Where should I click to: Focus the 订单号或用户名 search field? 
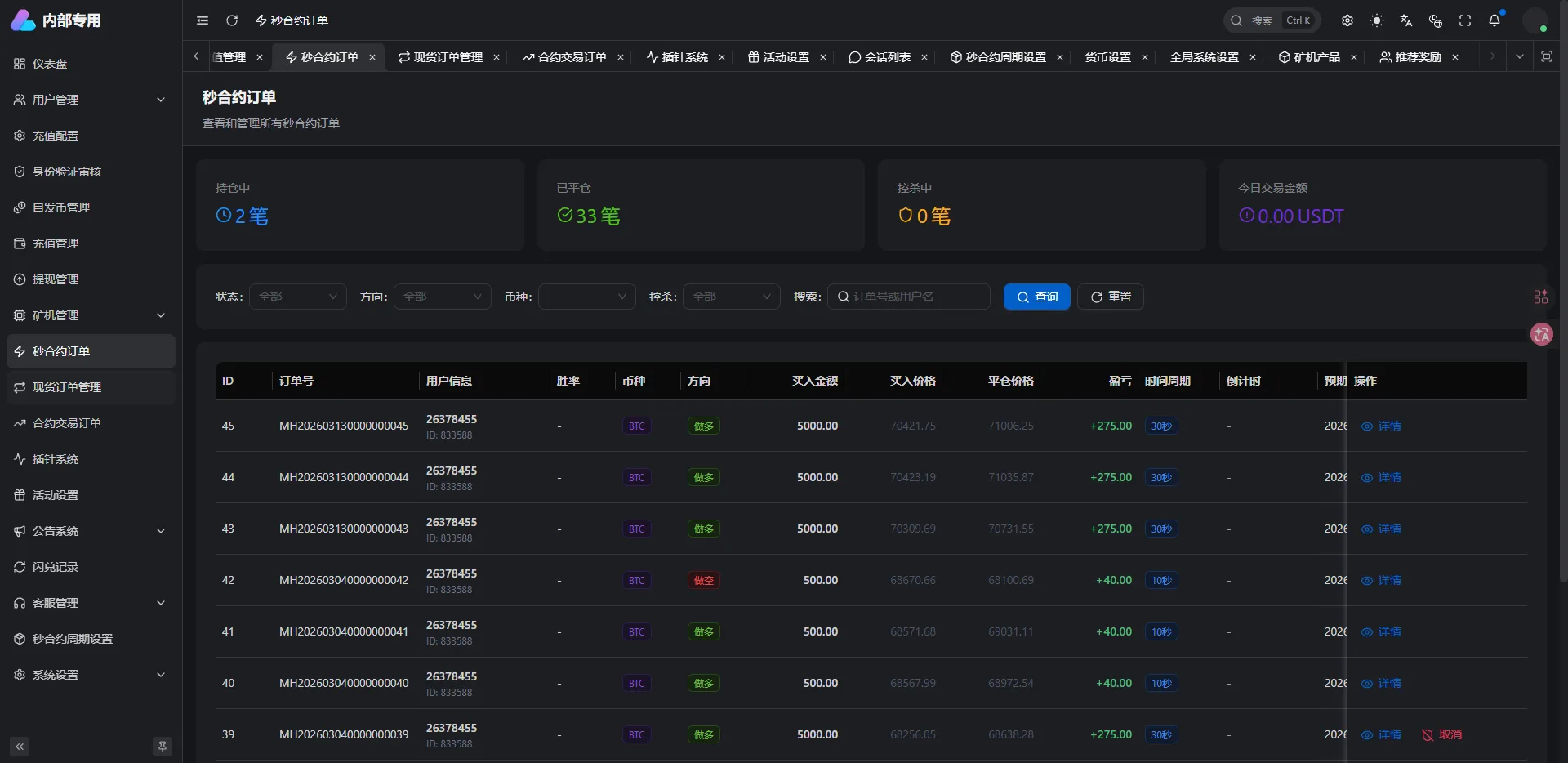click(909, 297)
